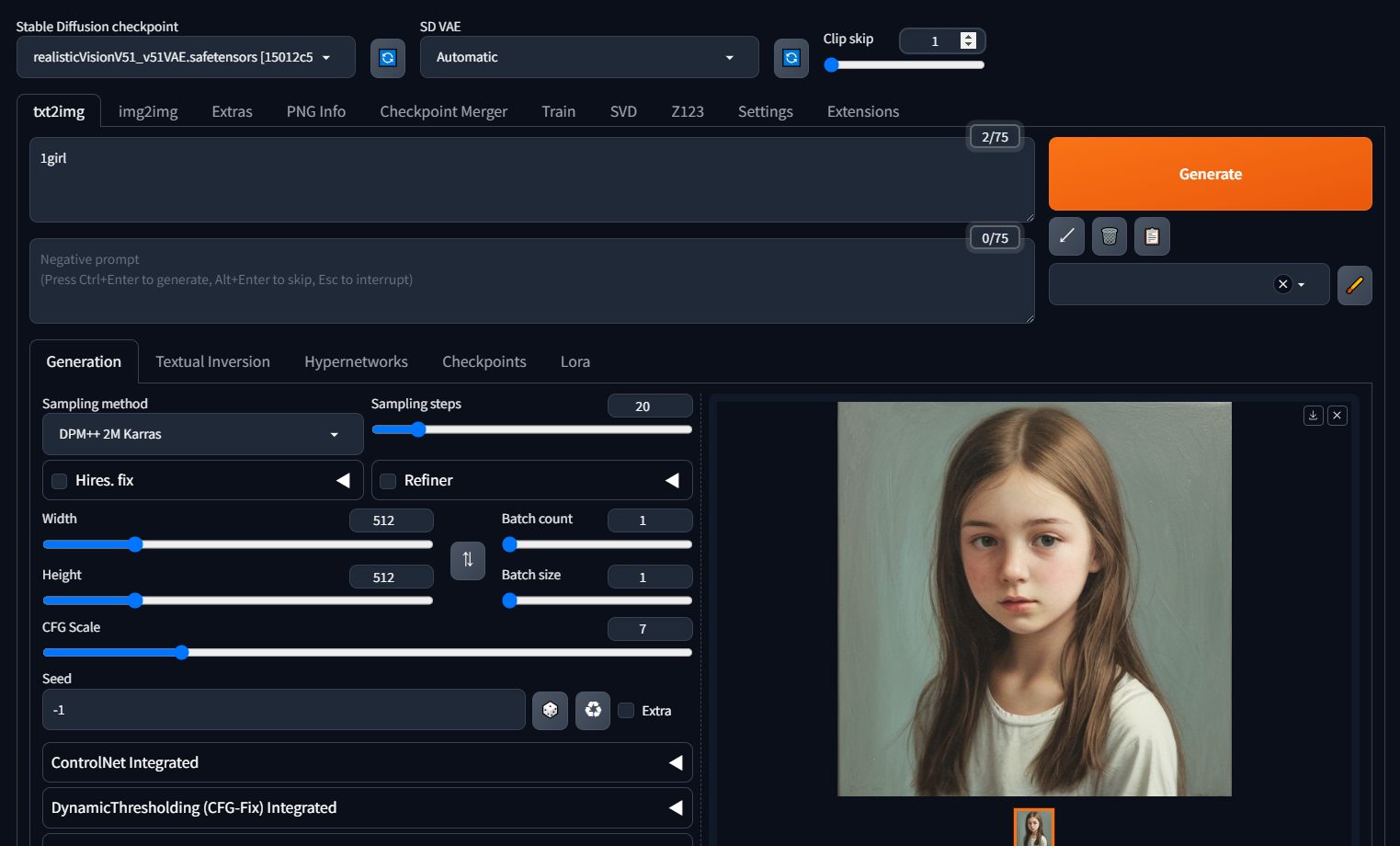Open the edit styles pencil icon

coord(1354,285)
